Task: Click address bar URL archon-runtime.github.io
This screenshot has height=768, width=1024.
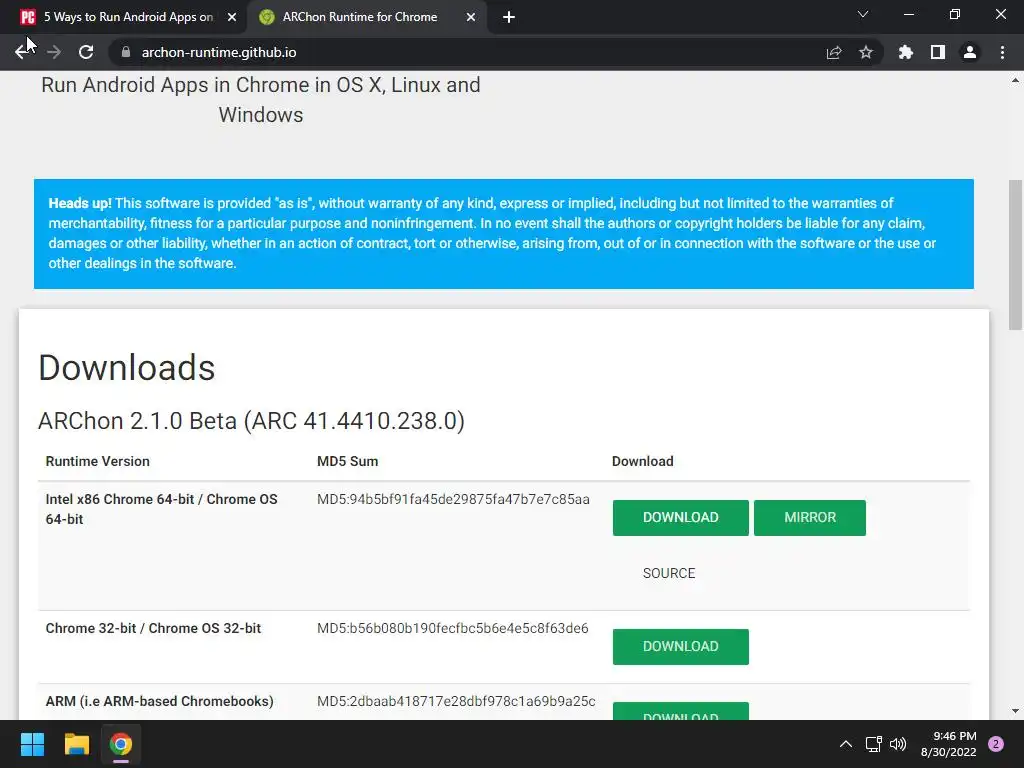Action: pos(219,52)
